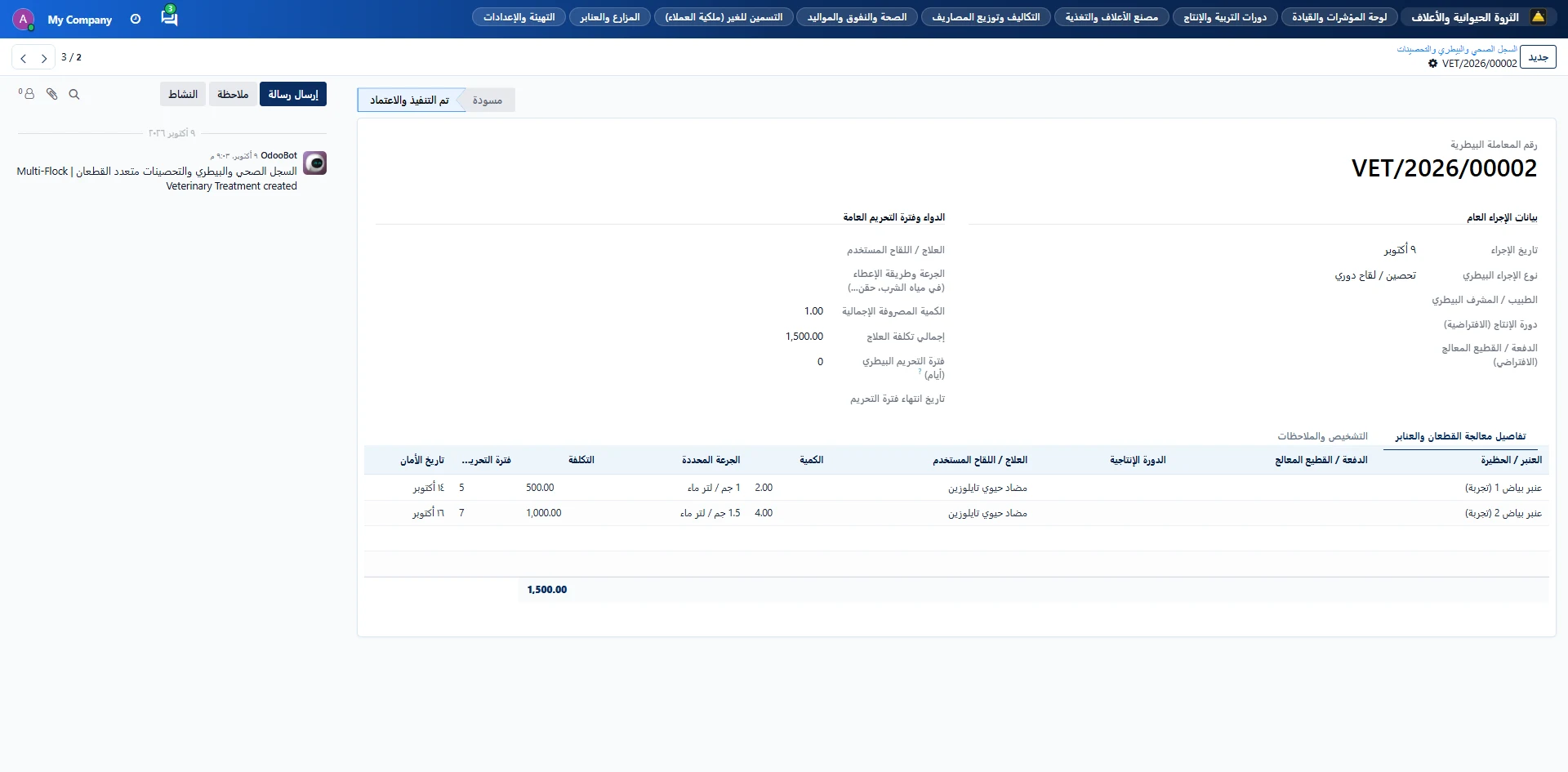Open the مصنع الأعلاف والتغذية menu

point(1111,17)
